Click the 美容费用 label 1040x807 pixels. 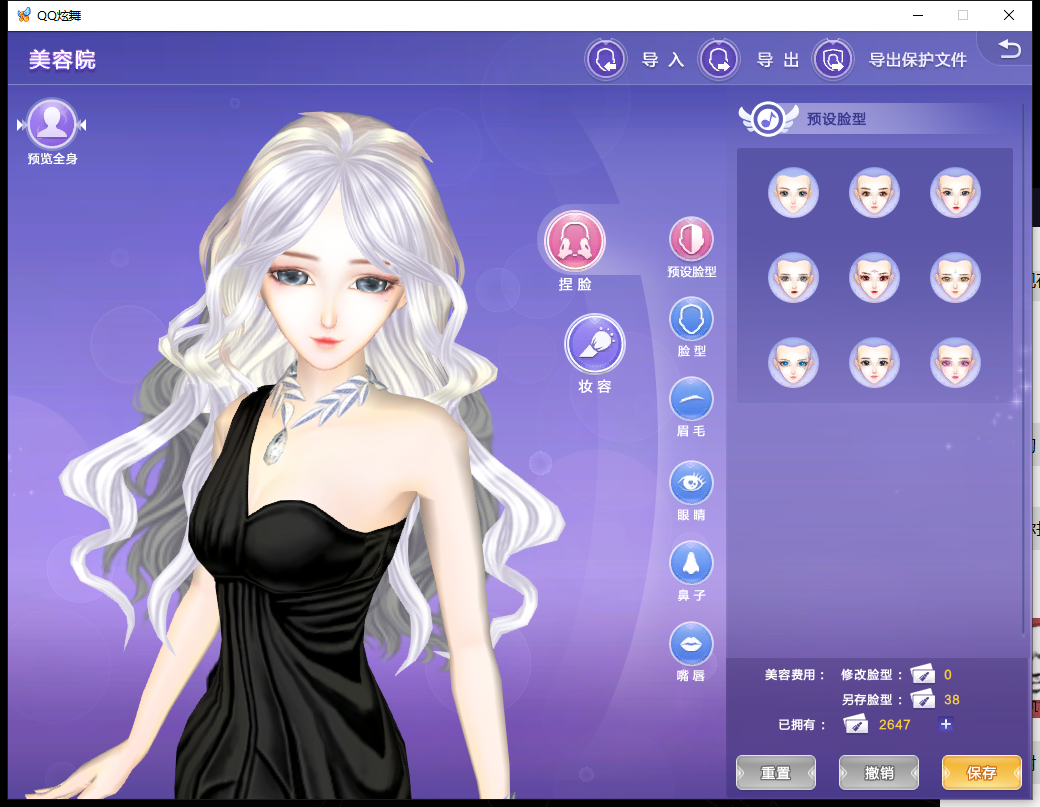coord(794,674)
